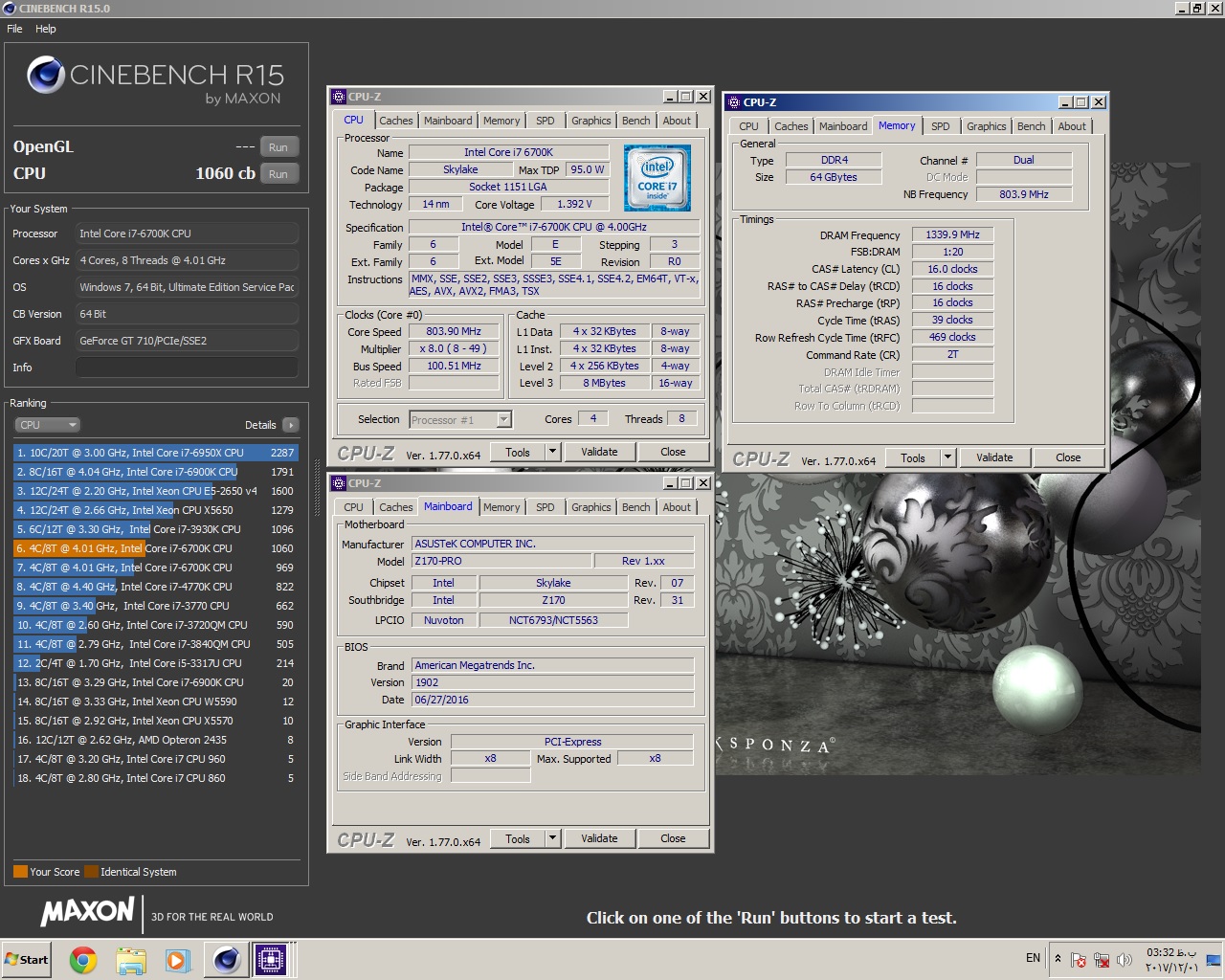The width and height of the screenshot is (1225, 980).
Task: Click Tools button in Mainboard CPU-Z window
Action: point(518,838)
